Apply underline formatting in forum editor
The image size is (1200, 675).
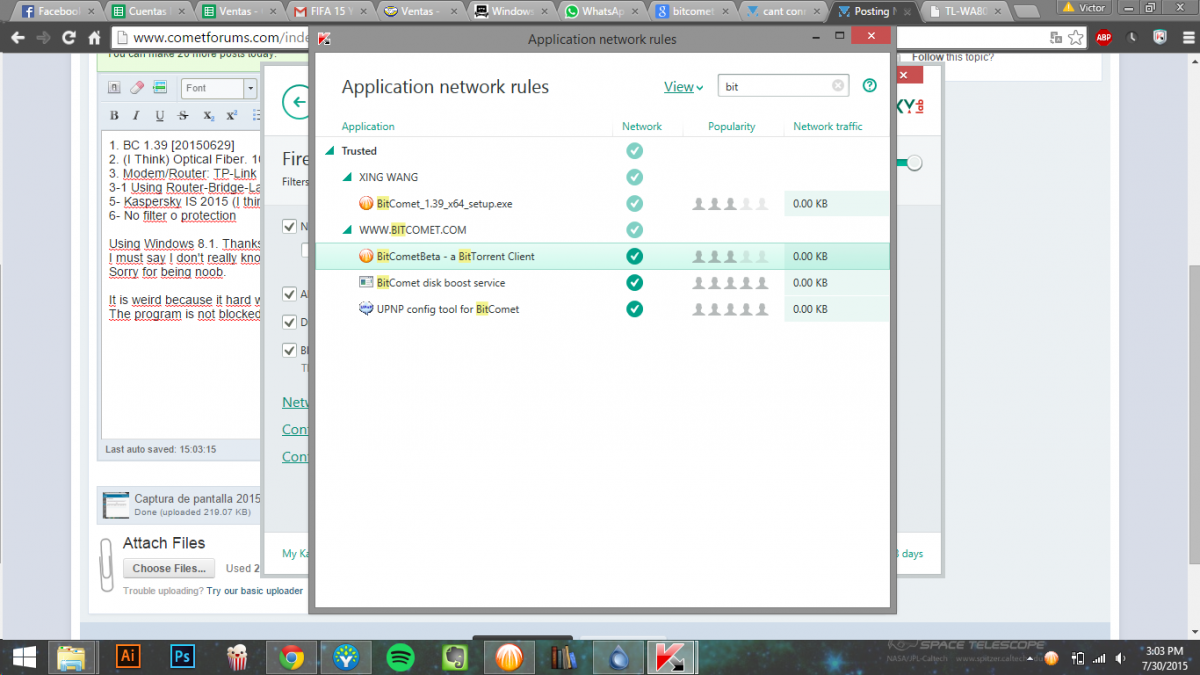pyautogui.click(x=160, y=116)
